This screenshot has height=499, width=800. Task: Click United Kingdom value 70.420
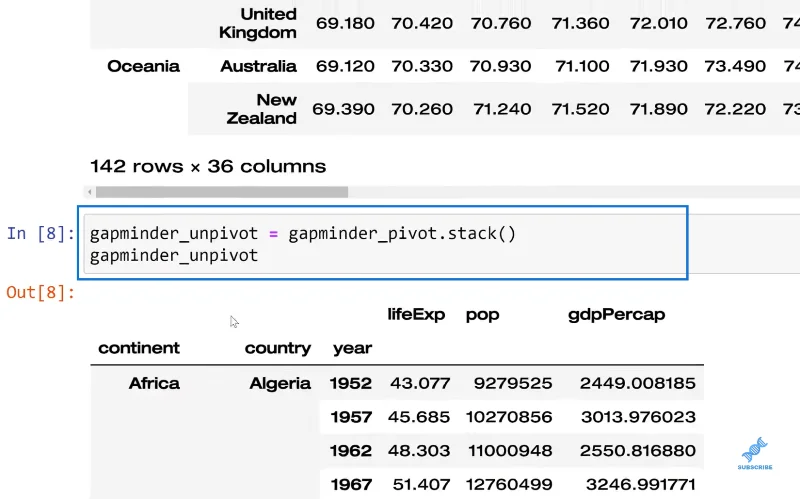pos(422,23)
